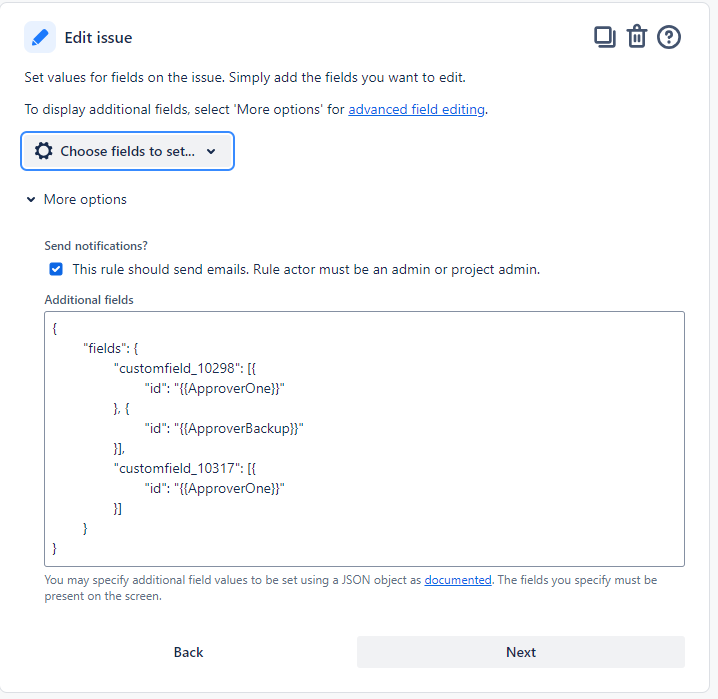The width and height of the screenshot is (718, 699).
Task: Click the ApproverBackup id line in JSON
Action: (x=224, y=428)
